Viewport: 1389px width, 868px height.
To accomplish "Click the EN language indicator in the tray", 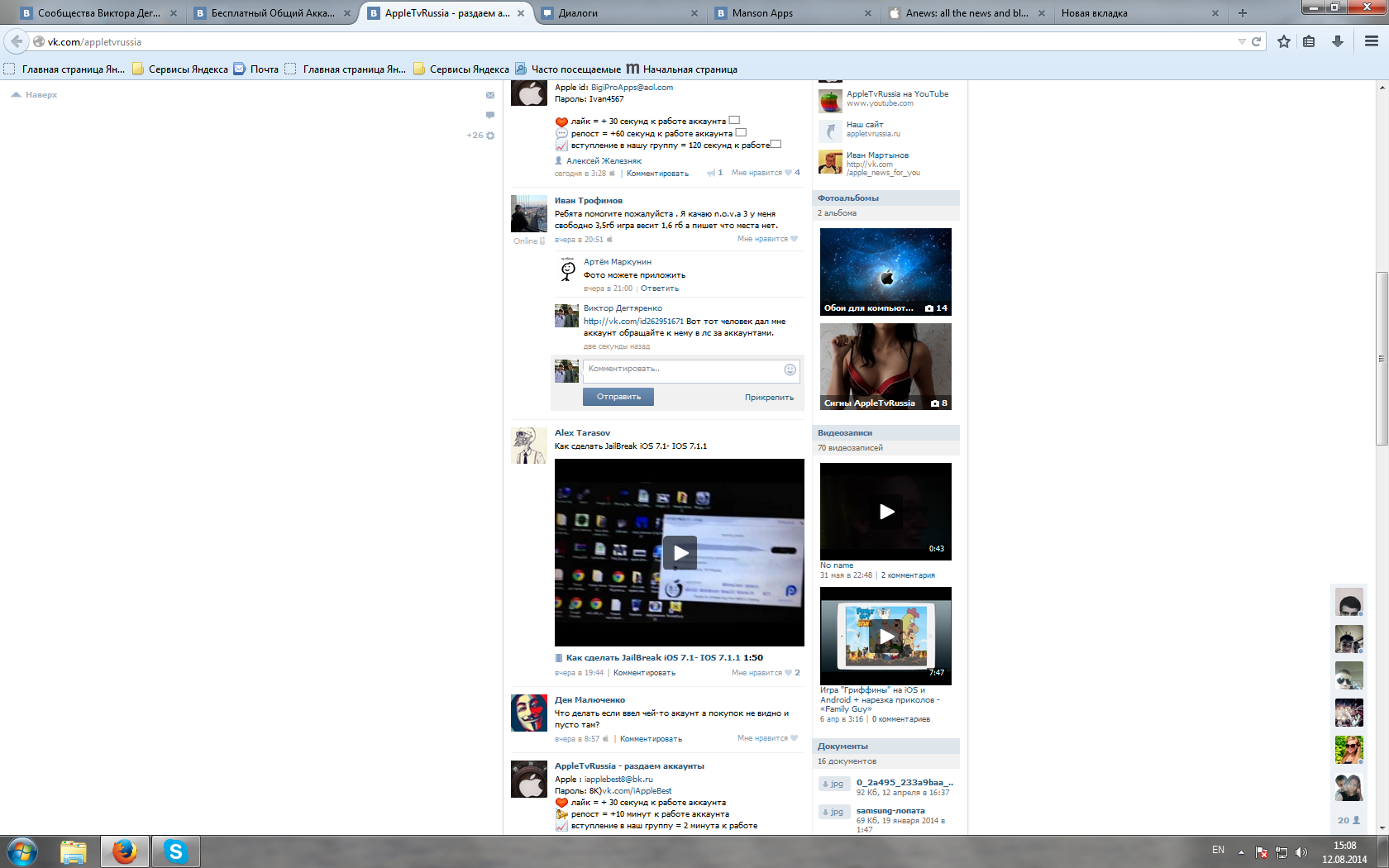I will [x=1218, y=850].
